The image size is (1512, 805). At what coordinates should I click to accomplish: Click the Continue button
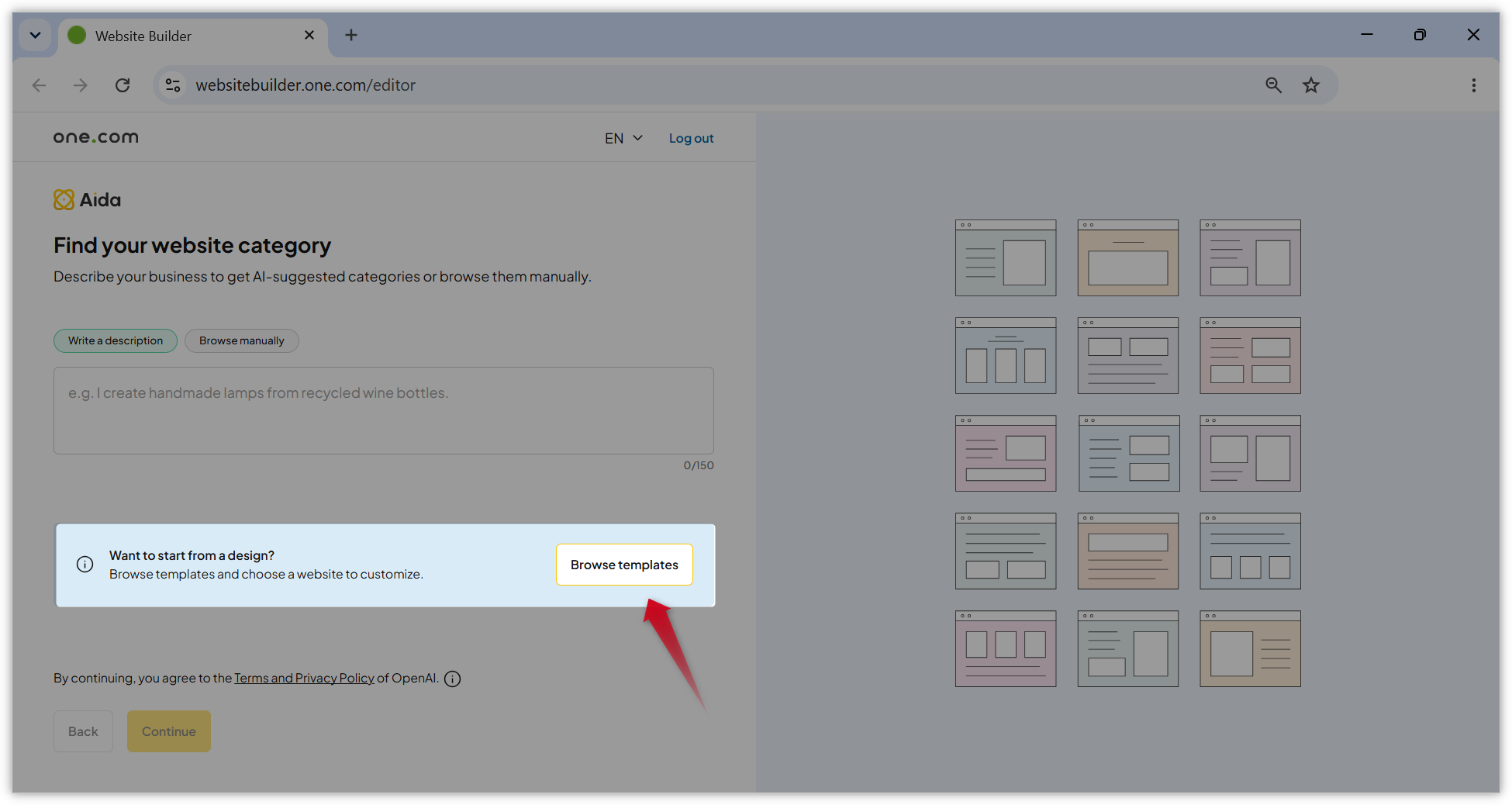169,731
